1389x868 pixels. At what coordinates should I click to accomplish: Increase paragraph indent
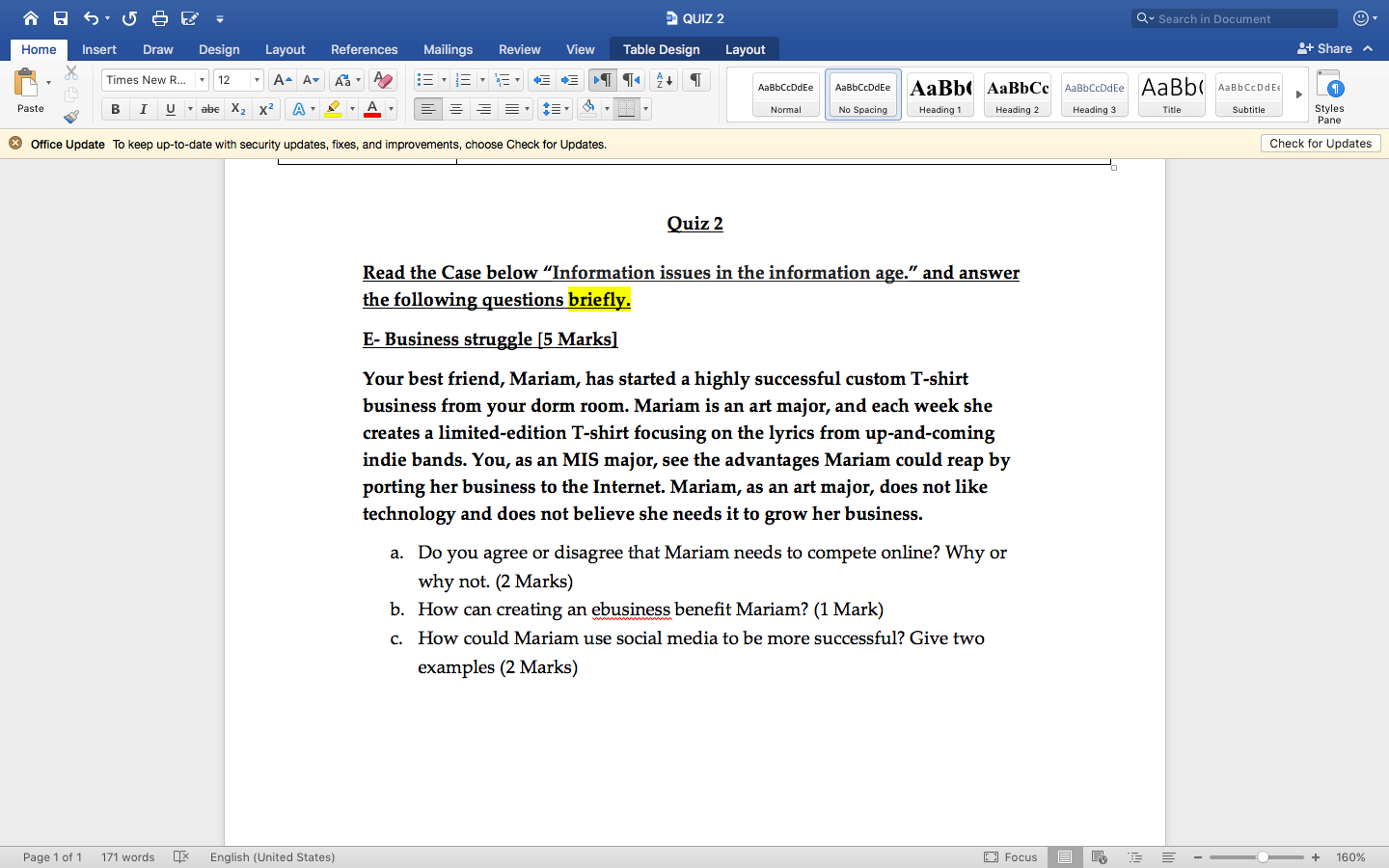(570, 80)
